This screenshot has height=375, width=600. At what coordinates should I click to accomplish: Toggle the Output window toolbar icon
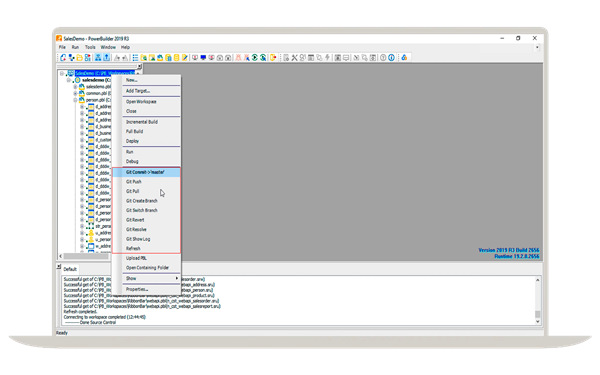pyautogui.click(x=106, y=57)
